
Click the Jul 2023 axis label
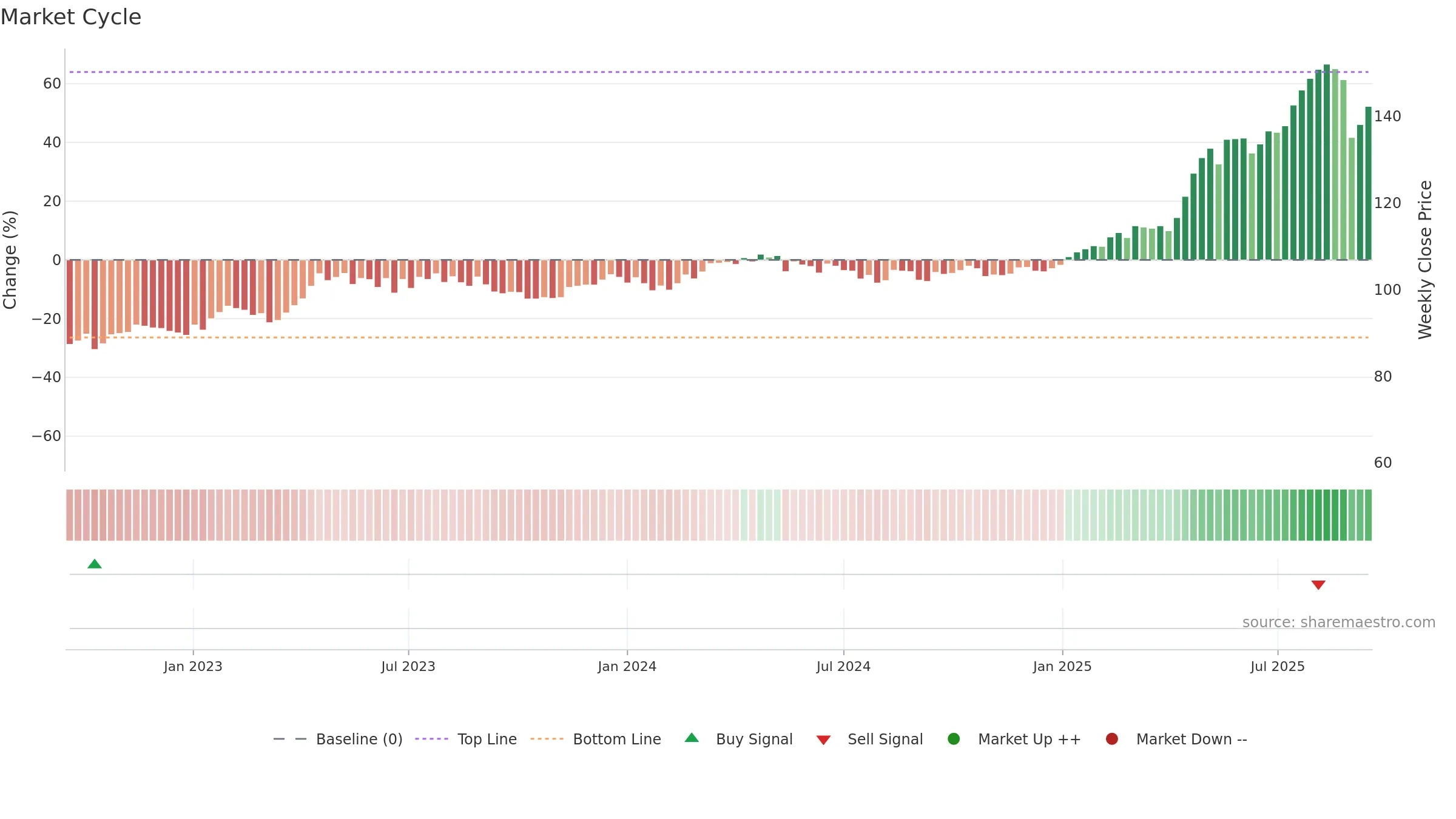click(x=408, y=667)
